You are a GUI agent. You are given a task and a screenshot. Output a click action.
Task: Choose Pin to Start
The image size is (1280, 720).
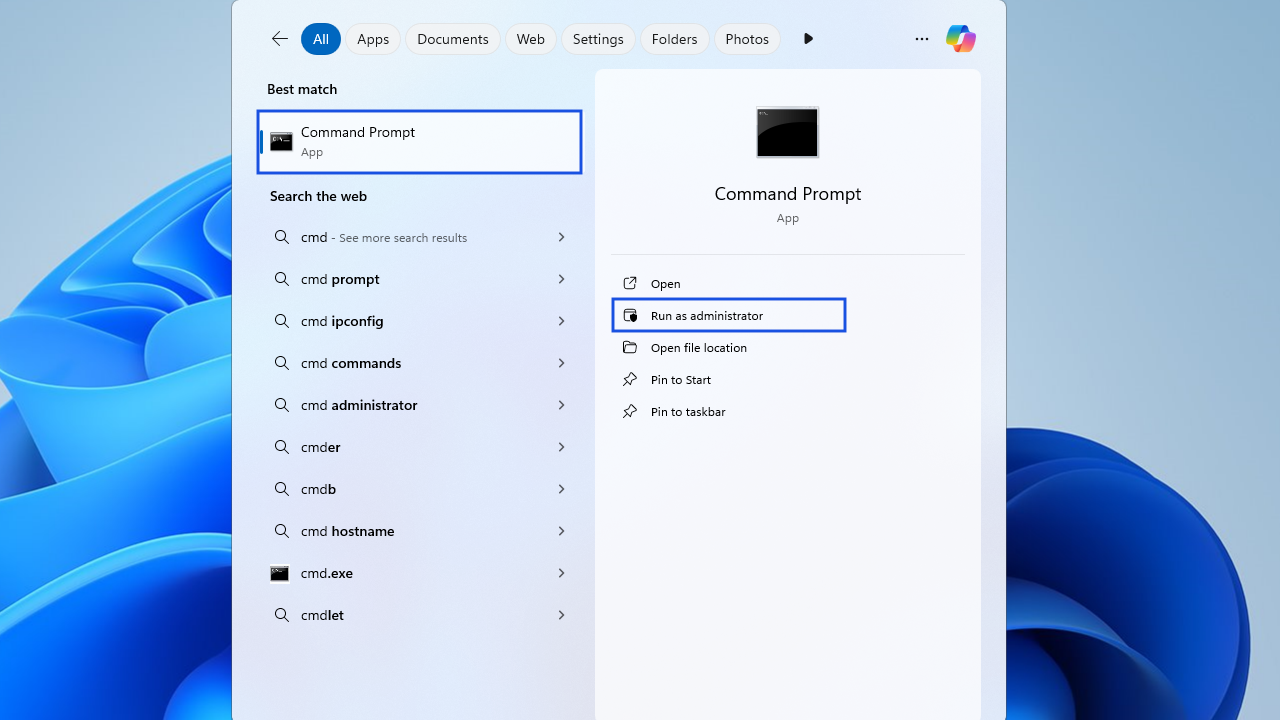tap(680, 379)
